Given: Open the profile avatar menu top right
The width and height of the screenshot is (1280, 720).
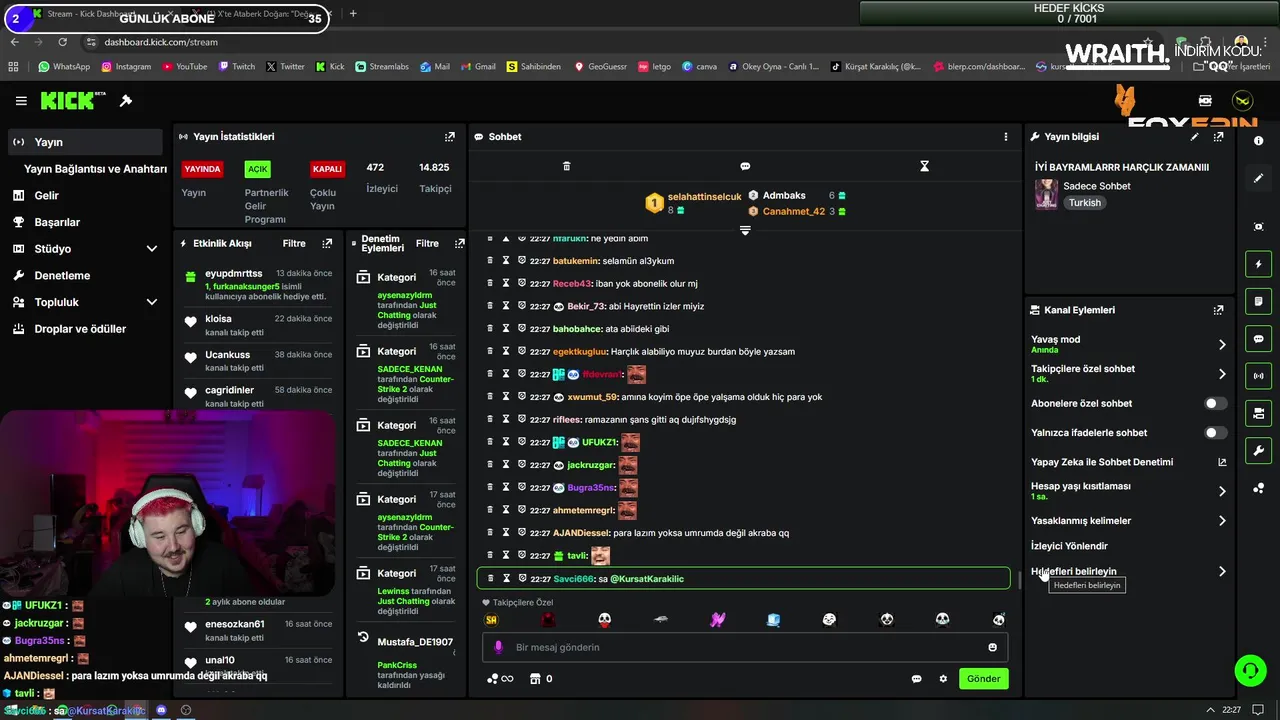Looking at the screenshot, I should 1243,101.
